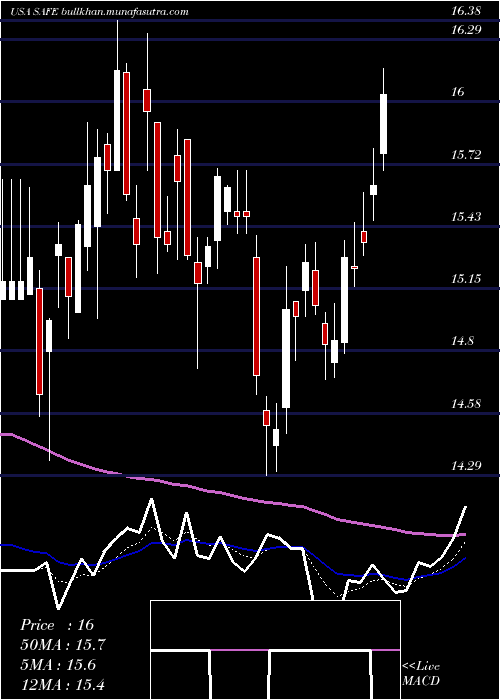Screen dimensions: 500x700
Task: Click the tallest white candle reaching 16.38
Action: [117, 120]
